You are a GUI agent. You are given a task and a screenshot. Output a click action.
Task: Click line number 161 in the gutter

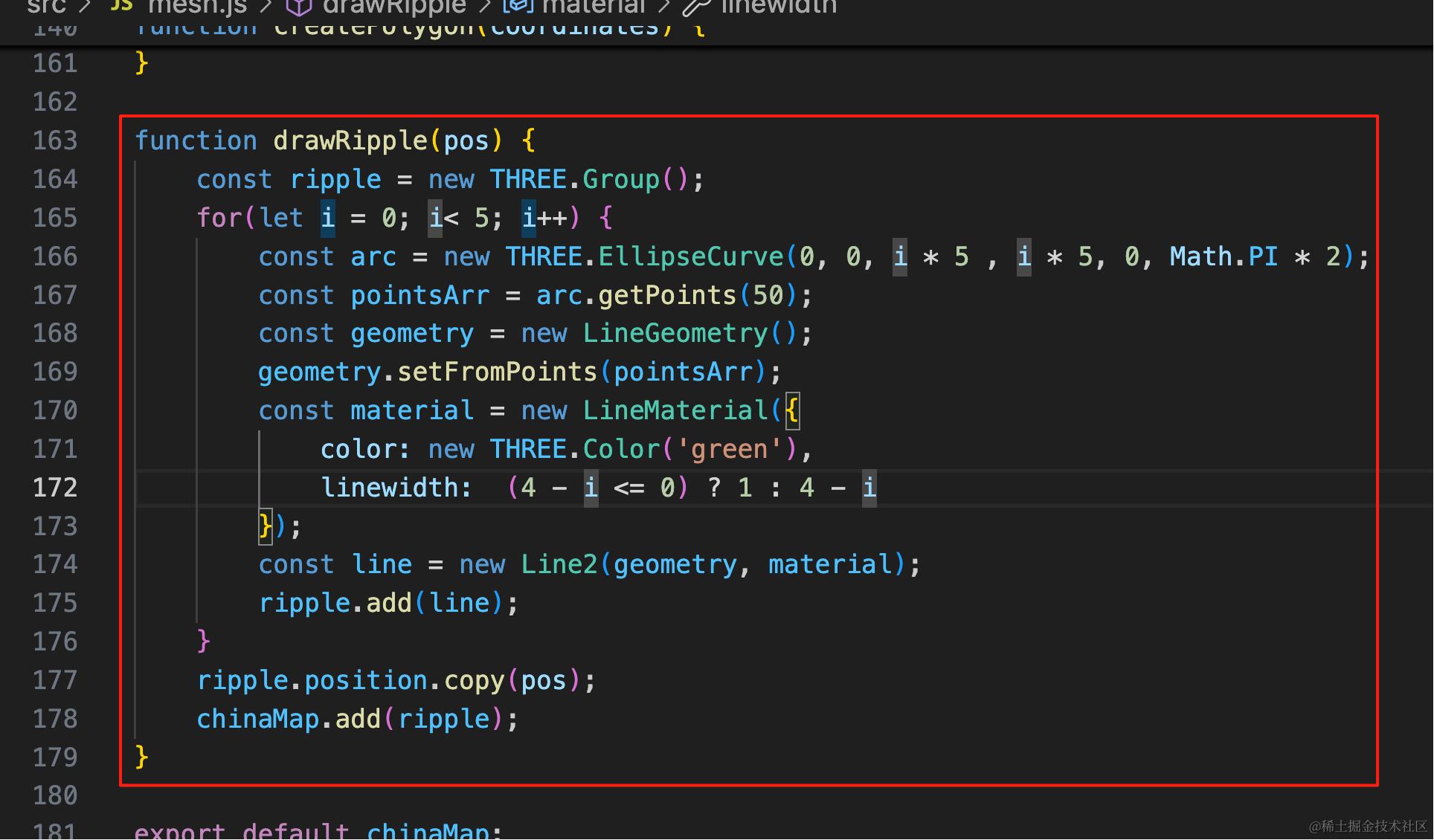click(55, 63)
